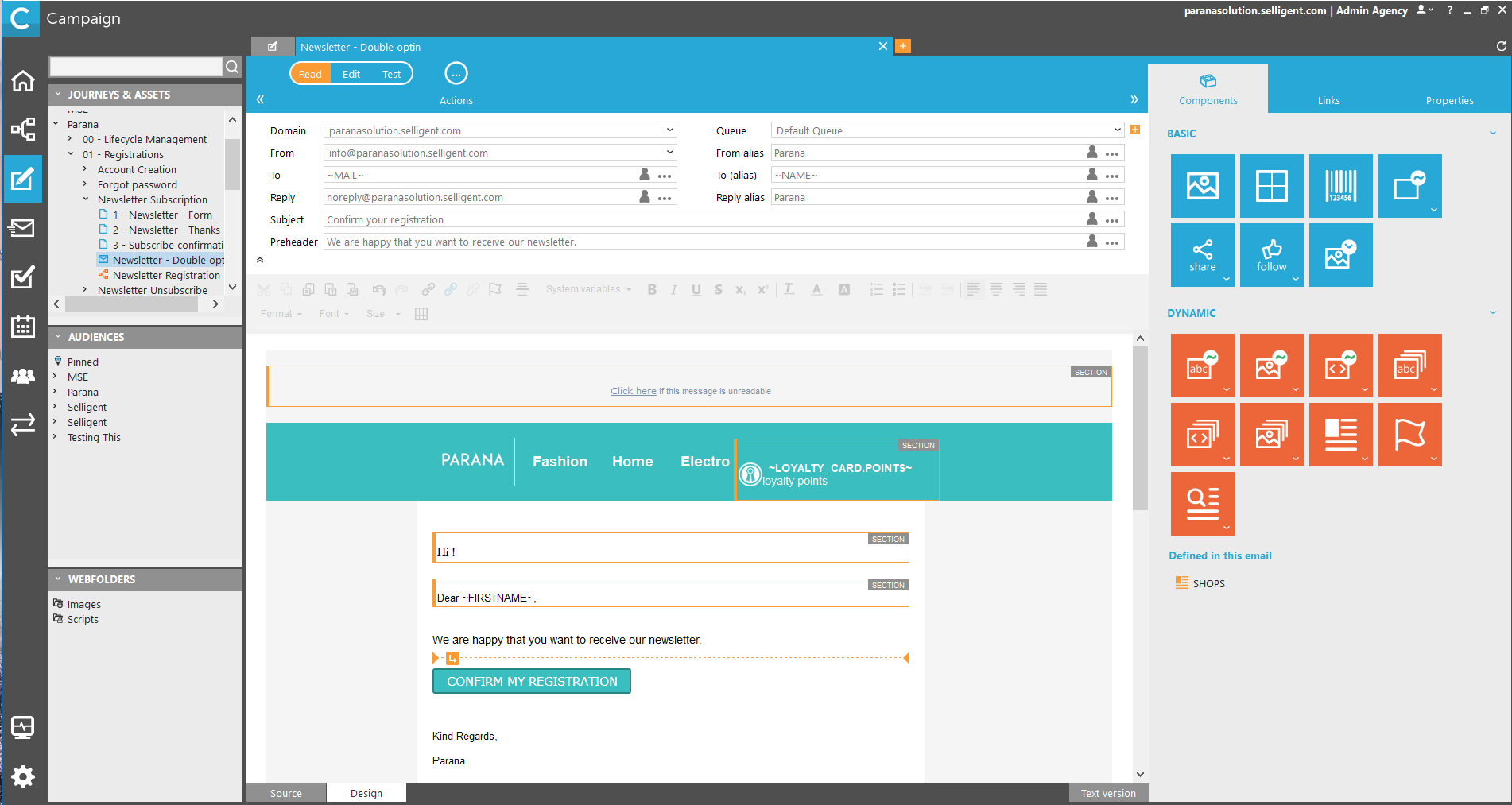
Task: Add new queue with orange plus
Action: point(1135,130)
